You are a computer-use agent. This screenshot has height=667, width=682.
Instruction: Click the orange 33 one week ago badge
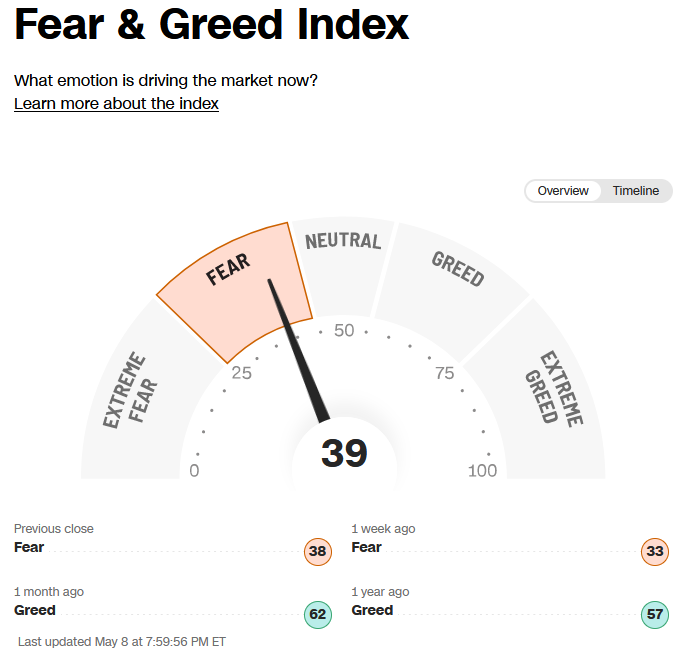click(655, 551)
